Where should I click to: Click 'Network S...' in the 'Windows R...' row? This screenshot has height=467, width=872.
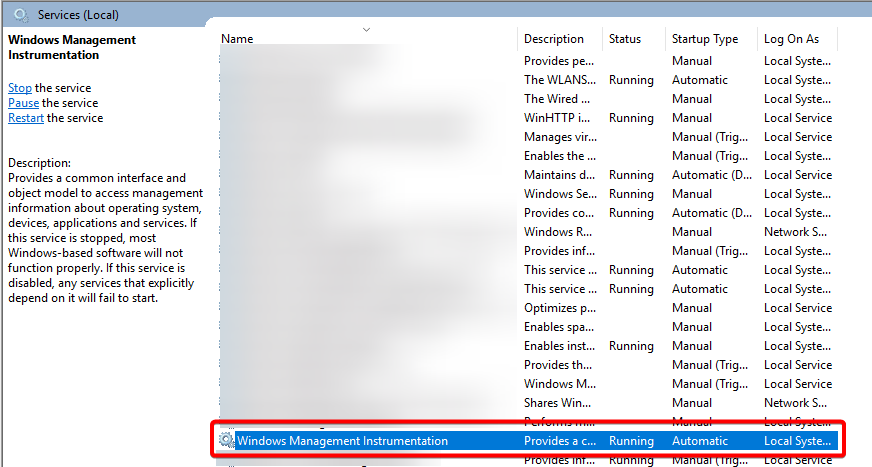pos(795,232)
